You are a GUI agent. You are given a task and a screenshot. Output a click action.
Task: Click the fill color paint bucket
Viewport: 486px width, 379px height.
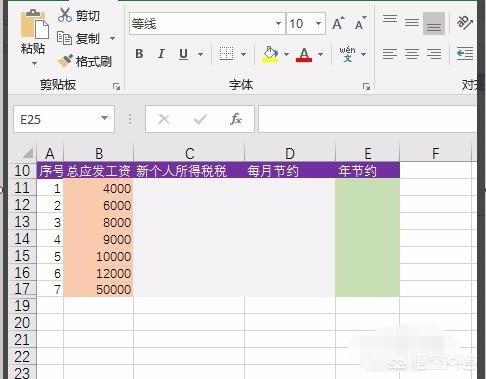coord(271,54)
